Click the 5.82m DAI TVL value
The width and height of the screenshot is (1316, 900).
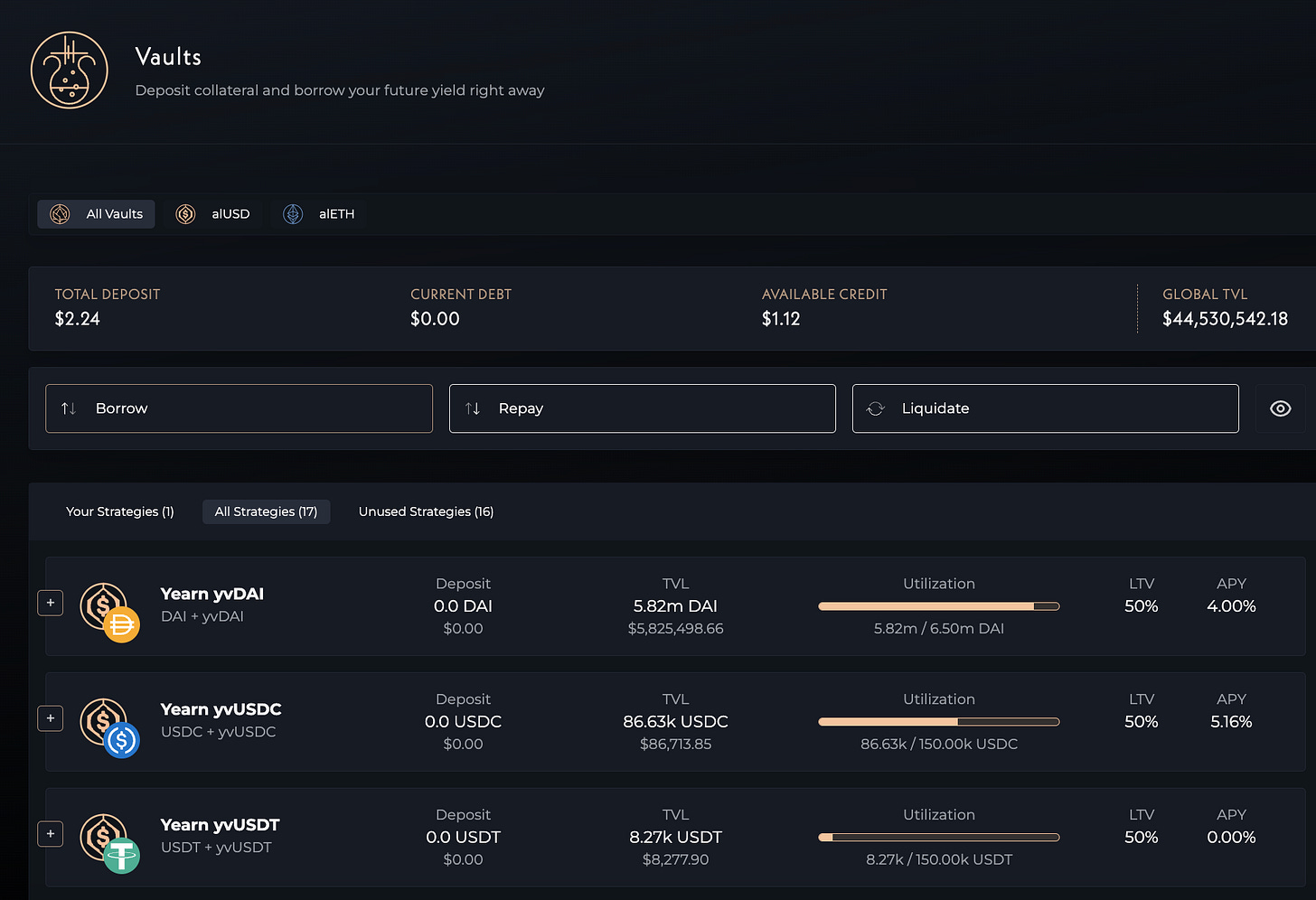[675, 606]
